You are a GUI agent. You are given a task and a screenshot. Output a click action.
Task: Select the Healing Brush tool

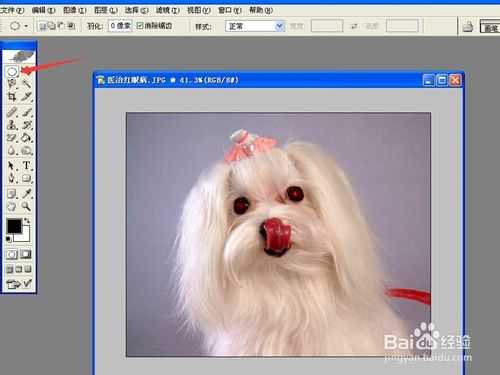point(12,112)
